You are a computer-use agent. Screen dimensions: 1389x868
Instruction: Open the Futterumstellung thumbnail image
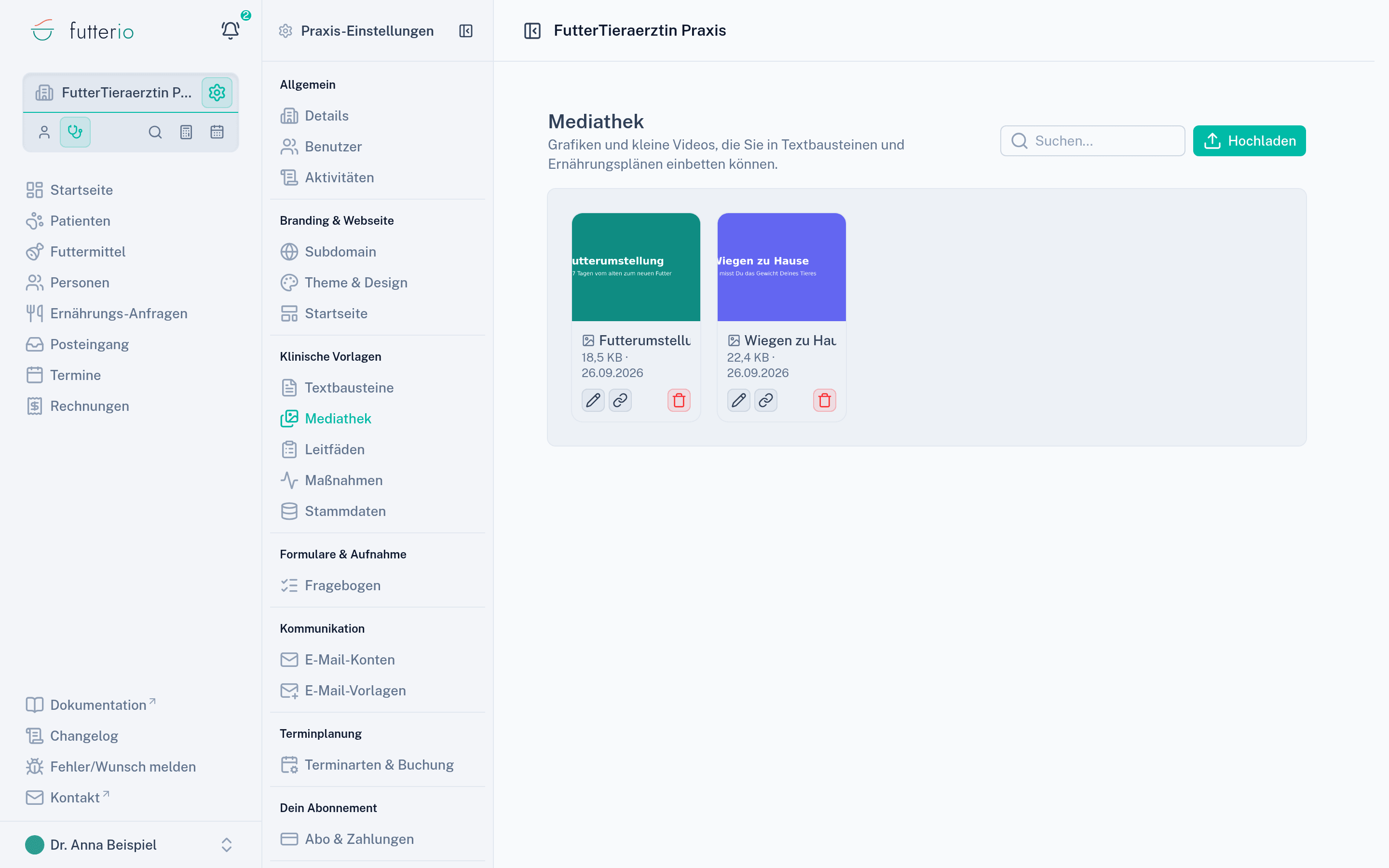tap(636, 267)
